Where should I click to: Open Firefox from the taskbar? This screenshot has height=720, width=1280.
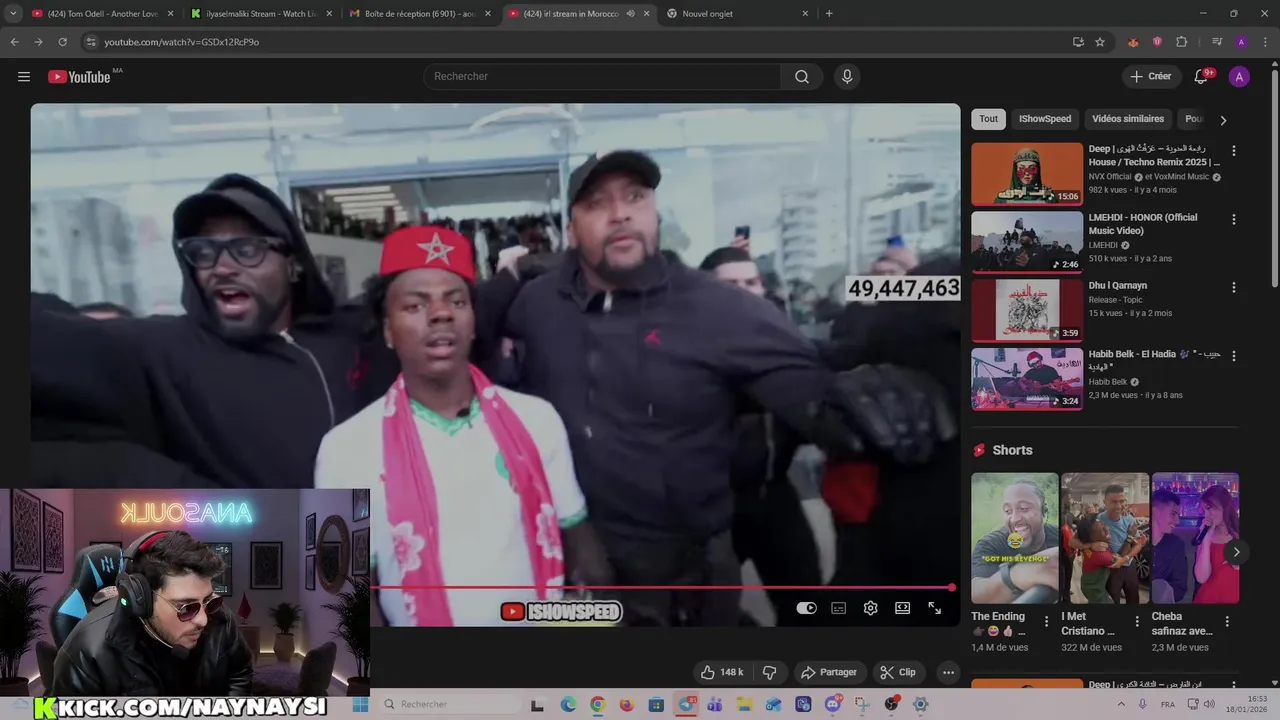(627, 704)
